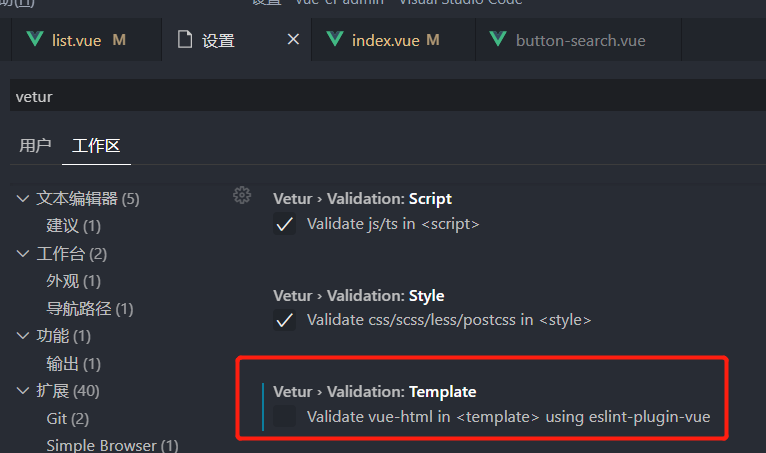Click the Vetur Validation: Template setting title
This screenshot has height=453, width=766.
pyautogui.click(x=375, y=392)
